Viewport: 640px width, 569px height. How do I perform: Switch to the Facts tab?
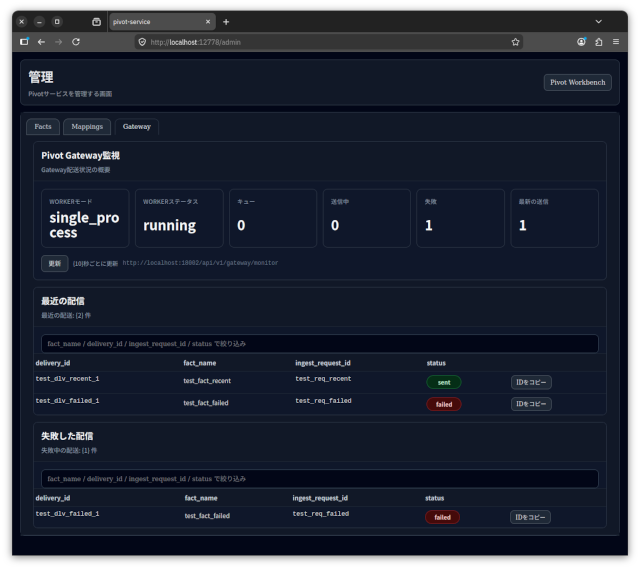pyautogui.click(x=43, y=127)
